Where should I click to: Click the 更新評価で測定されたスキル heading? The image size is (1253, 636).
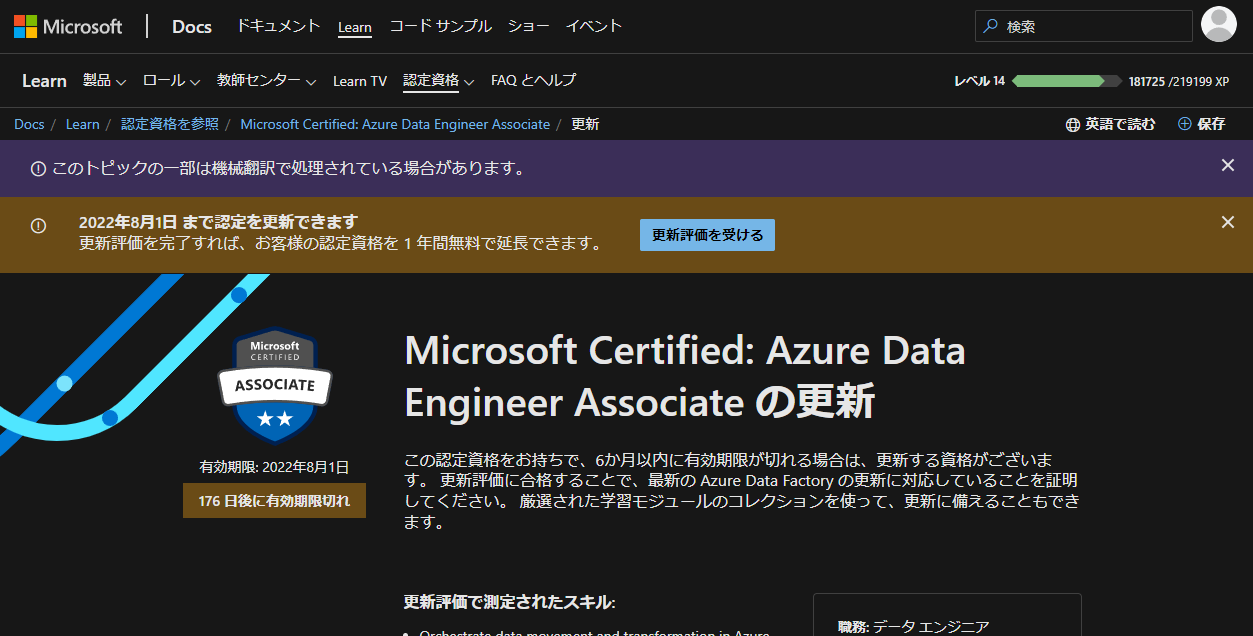click(509, 602)
